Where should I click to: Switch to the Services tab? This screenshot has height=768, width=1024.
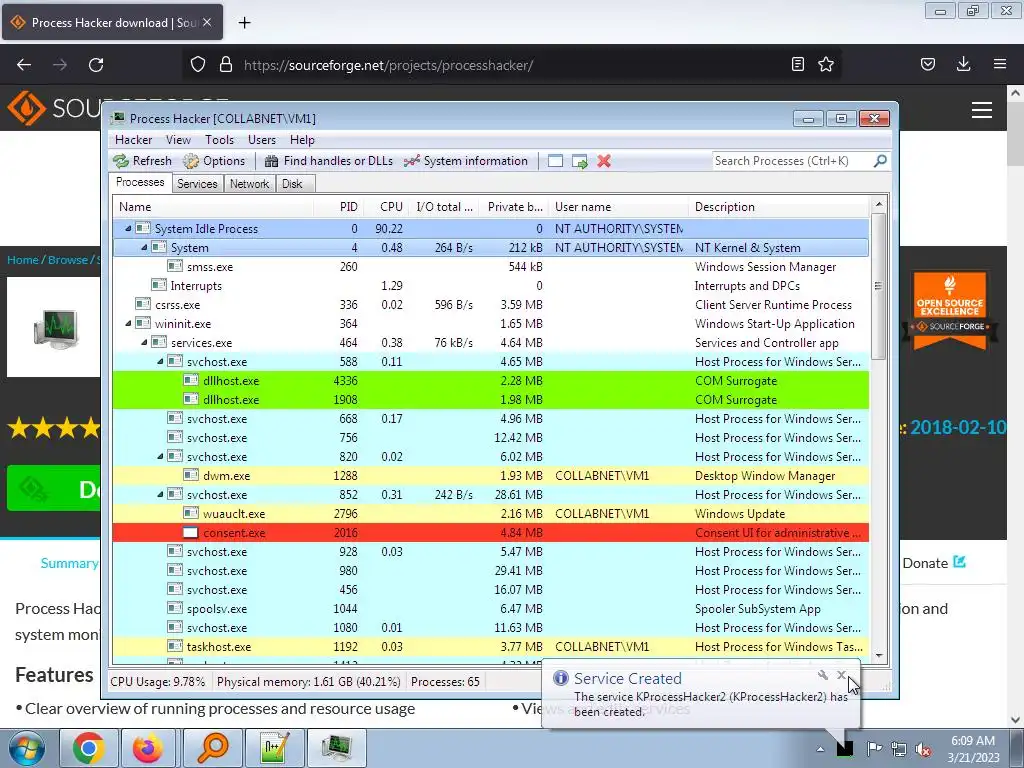pyautogui.click(x=197, y=184)
